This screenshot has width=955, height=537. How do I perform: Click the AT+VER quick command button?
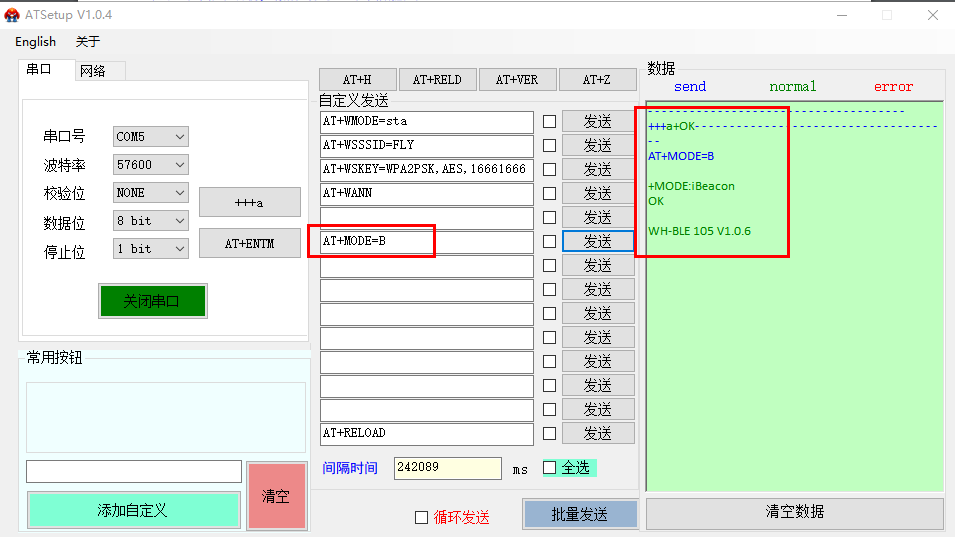point(517,80)
